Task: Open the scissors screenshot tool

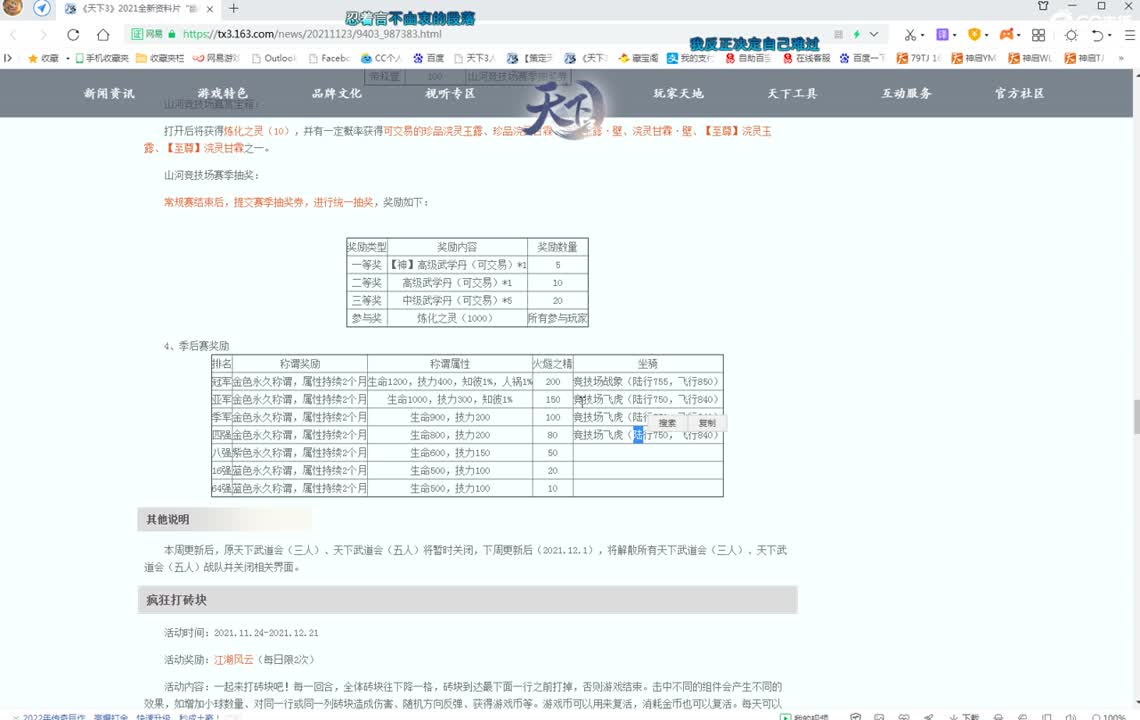Action: [910, 34]
